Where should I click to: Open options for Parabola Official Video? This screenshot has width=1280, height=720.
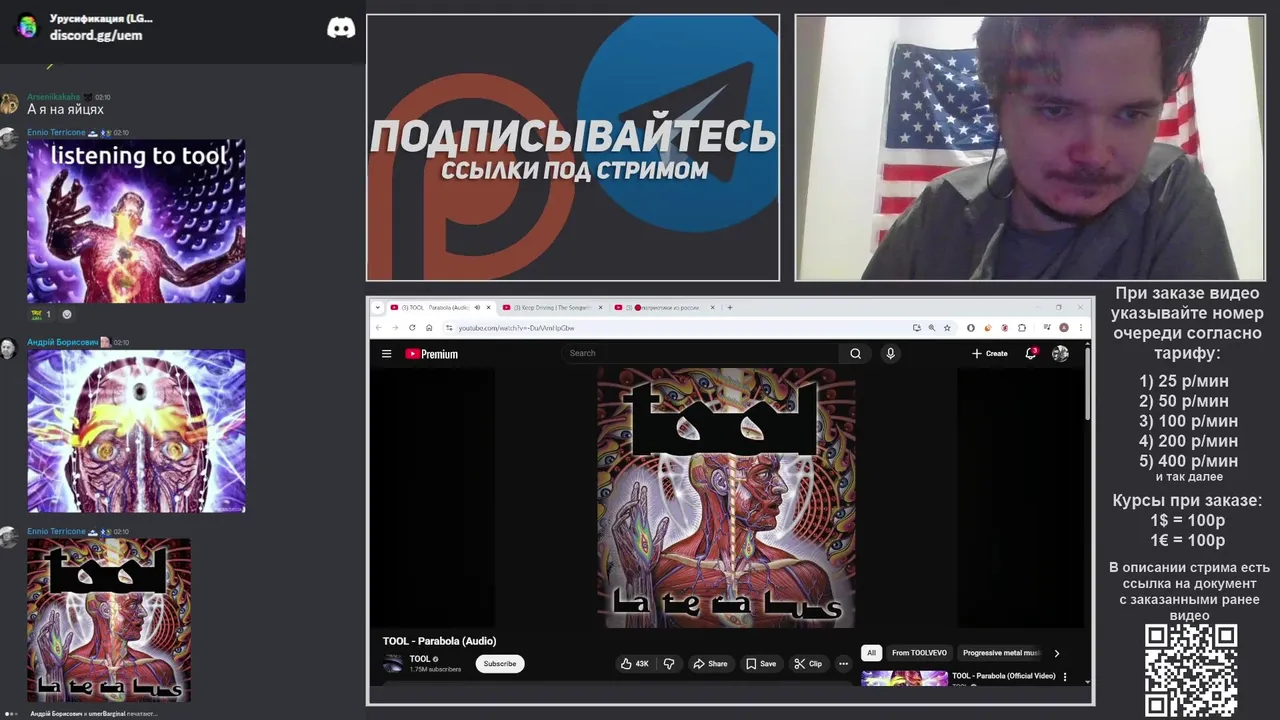click(x=1065, y=677)
